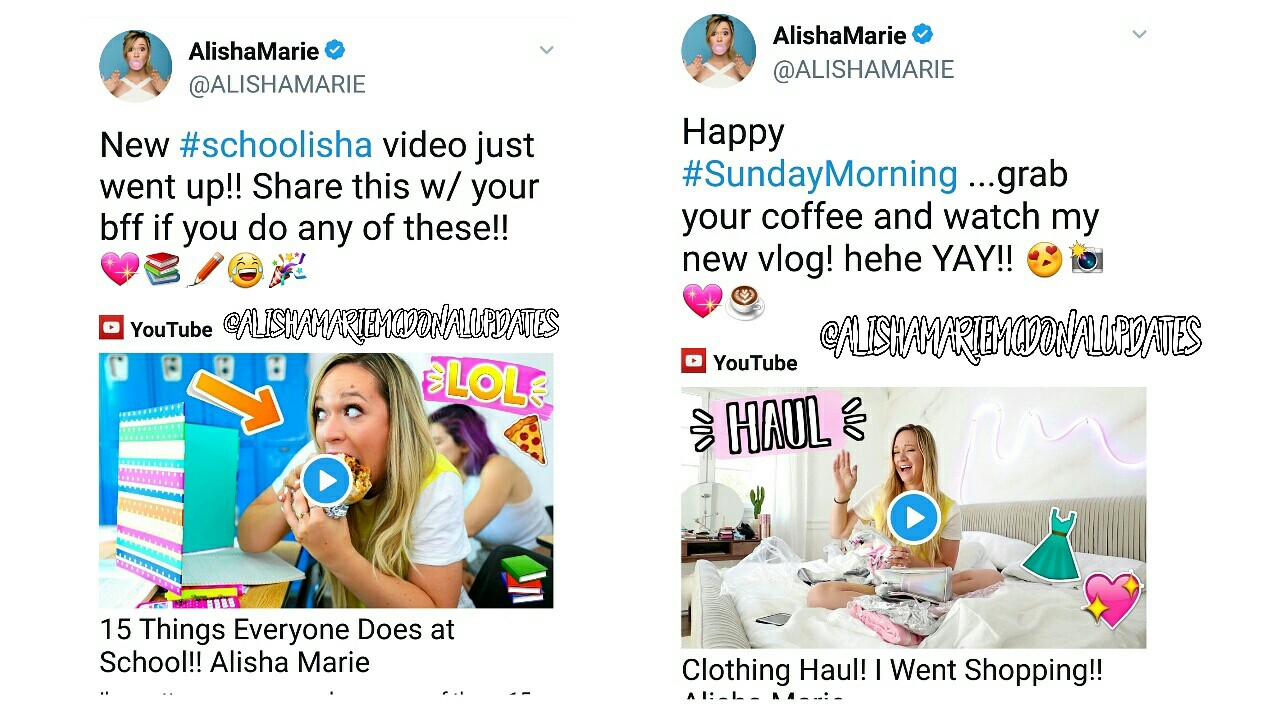
Task: Open the left tweet's dropdown chevron
Action: tap(546, 50)
